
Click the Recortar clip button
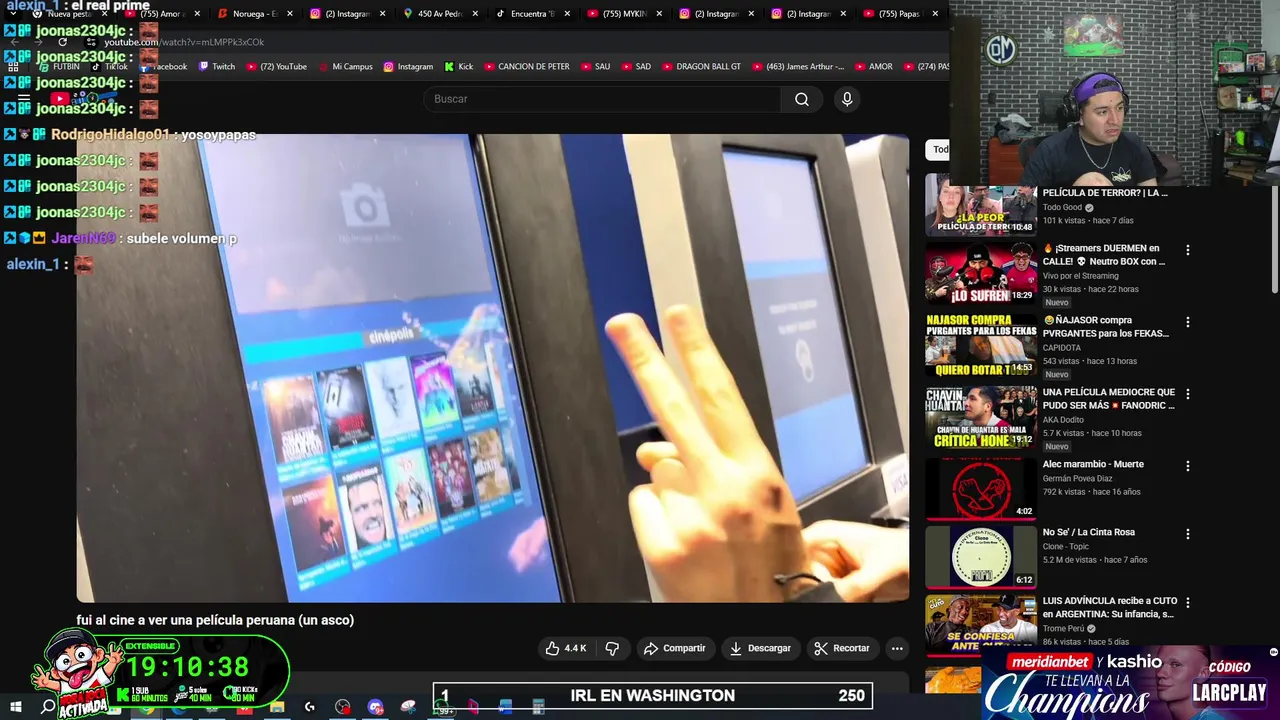pyautogui.click(x=842, y=648)
